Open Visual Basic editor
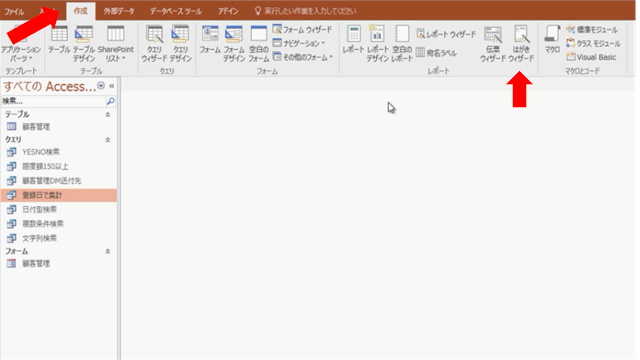Image resolution: width=640 pixels, height=360 pixels. pos(591,57)
